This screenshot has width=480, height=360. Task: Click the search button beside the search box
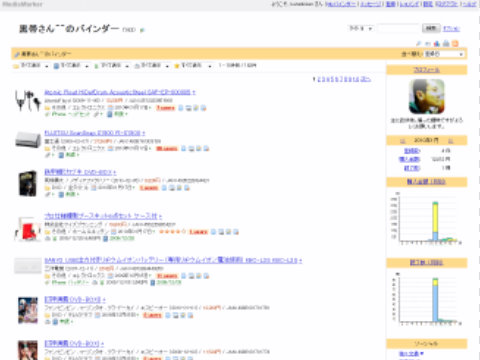coord(431,28)
